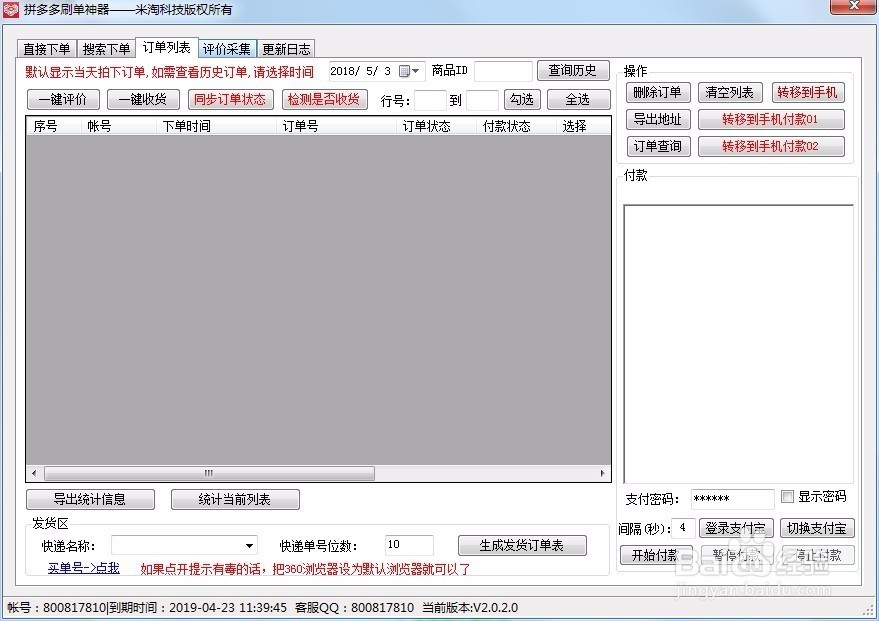Click 检测是否收货 to check receipt status
Viewport: 879px width, 621px height.
(322, 99)
